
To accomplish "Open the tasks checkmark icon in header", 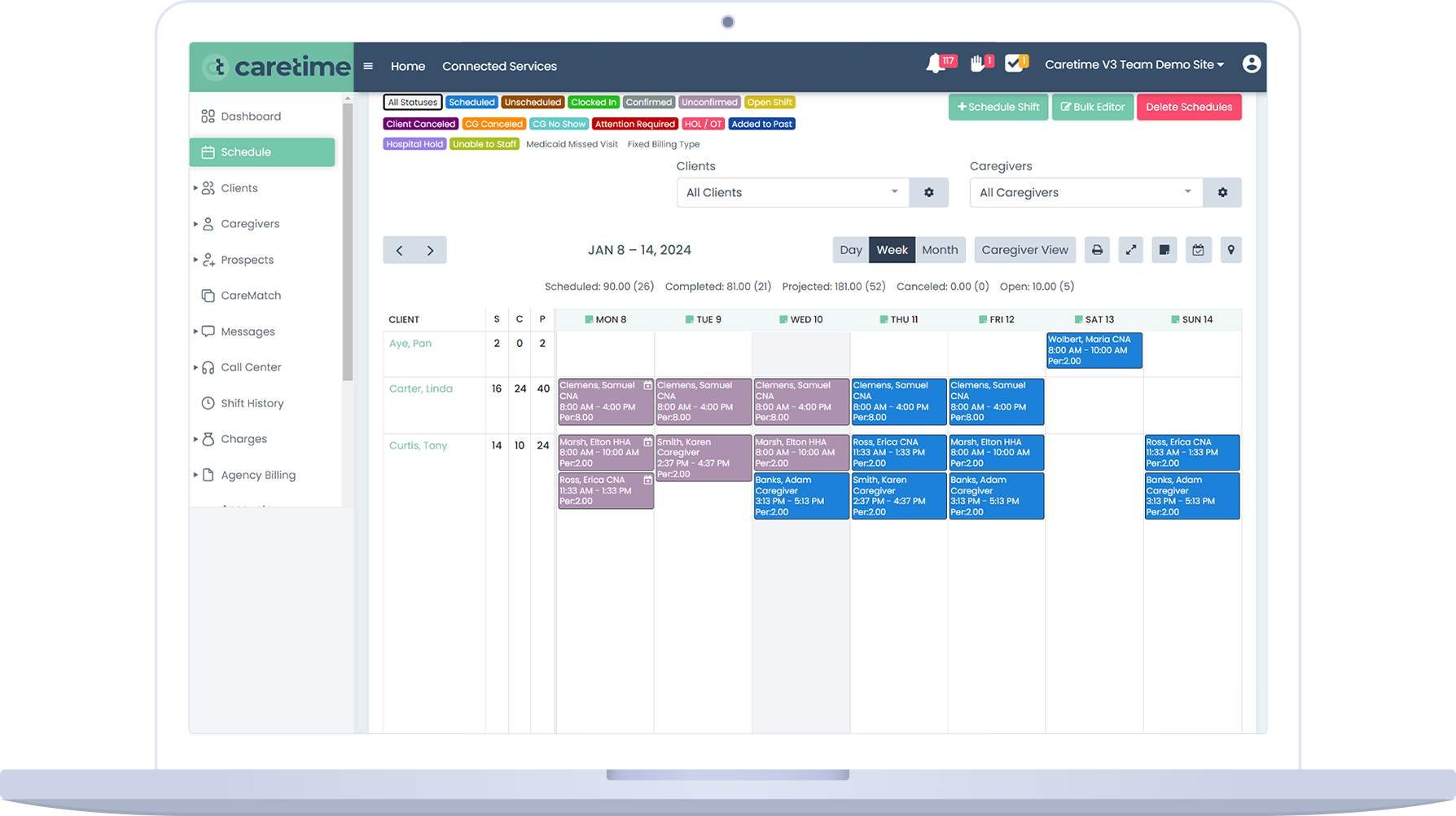I will tap(1012, 64).
